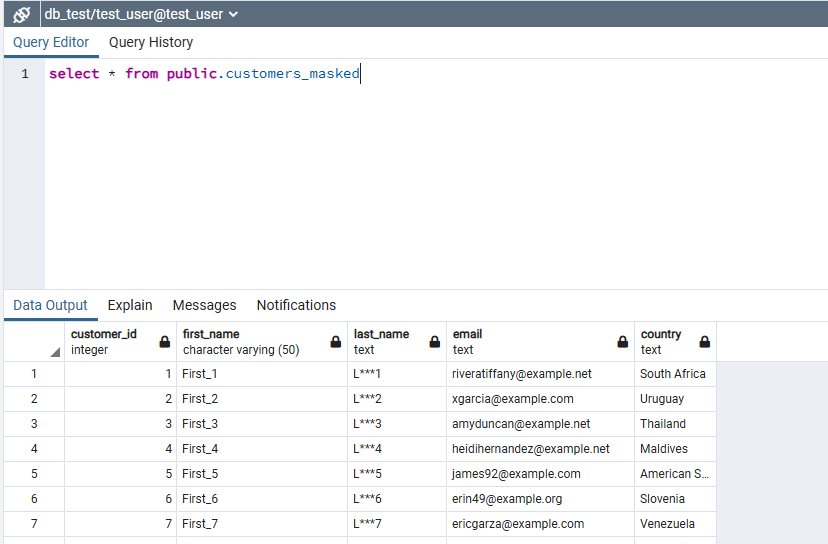Click in the SQL query text line

coord(204,73)
